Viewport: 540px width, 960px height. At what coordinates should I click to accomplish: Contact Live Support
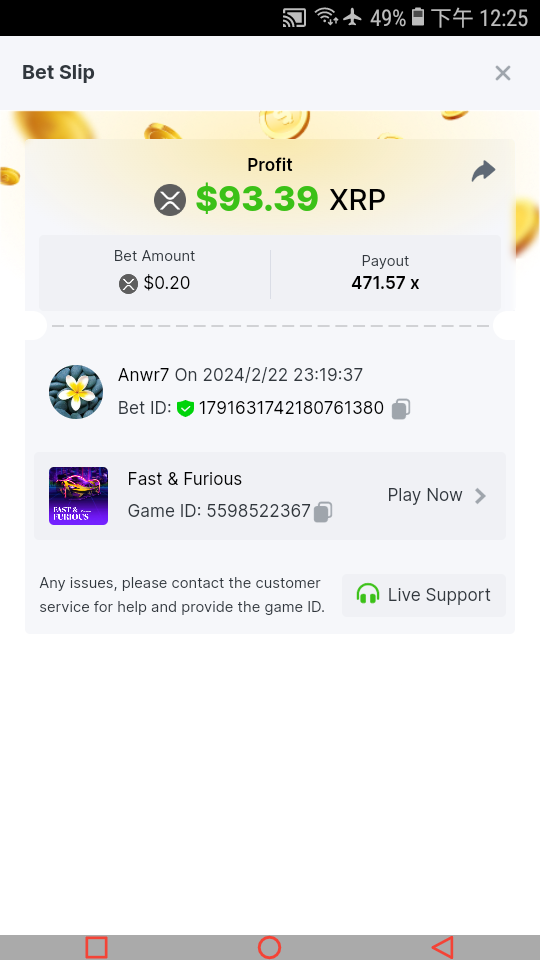coord(424,595)
